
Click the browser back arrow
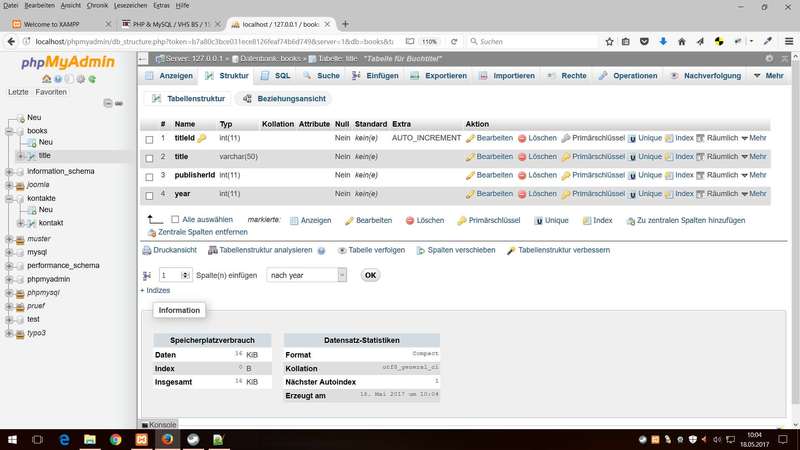pyautogui.click(x=11, y=41)
